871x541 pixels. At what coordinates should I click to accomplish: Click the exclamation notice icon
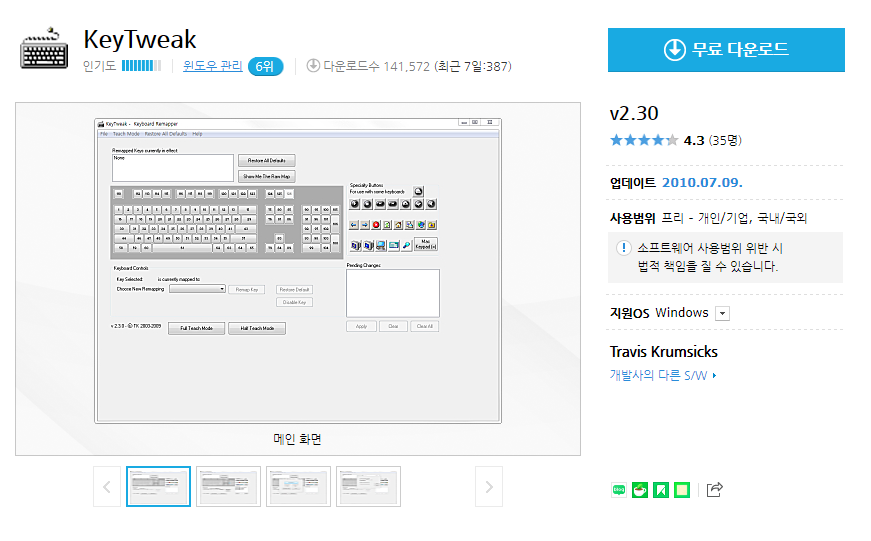(x=624, y=248)
